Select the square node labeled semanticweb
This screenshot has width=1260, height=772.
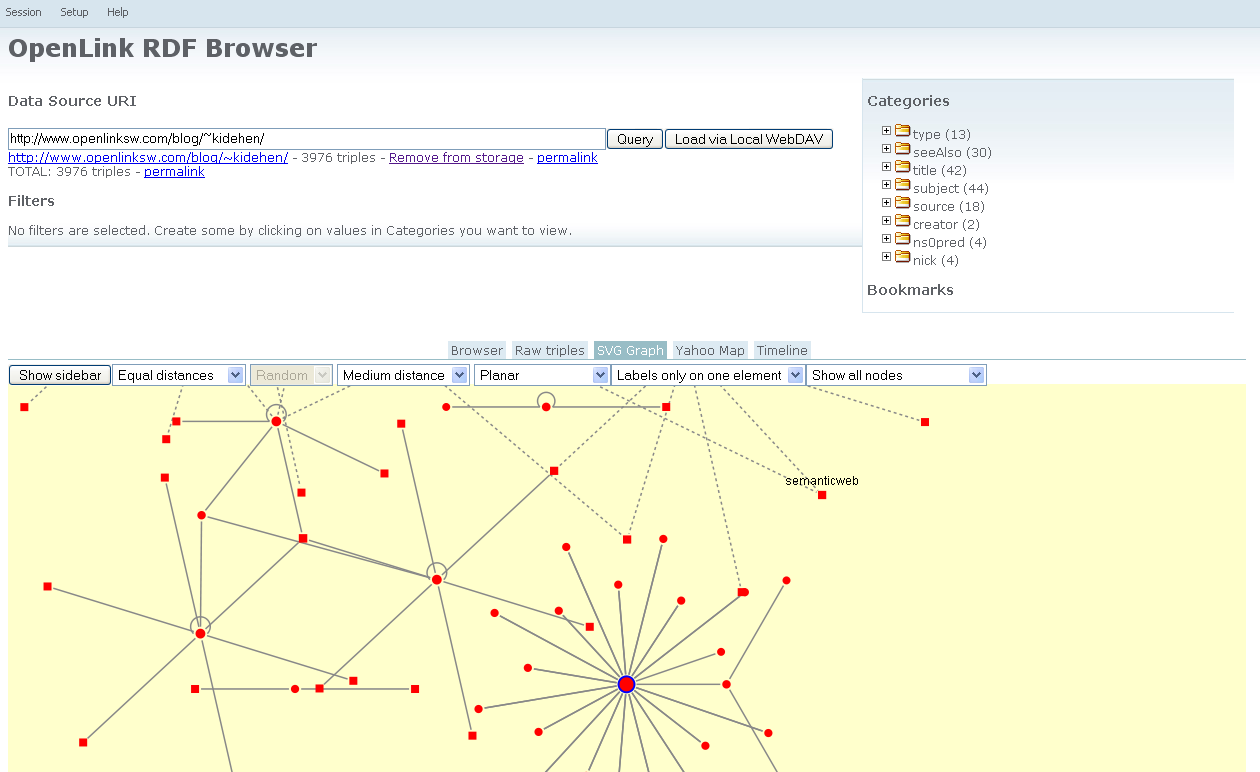click(822, 495)
